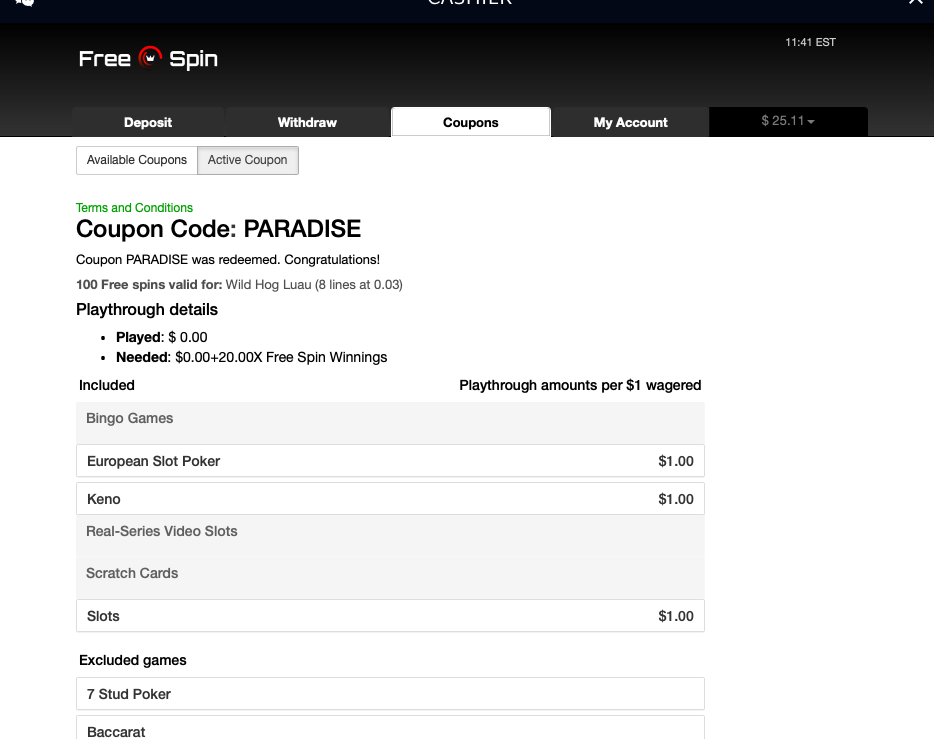
Task: Switch to Available Coupons view
Action: (136, 160)
